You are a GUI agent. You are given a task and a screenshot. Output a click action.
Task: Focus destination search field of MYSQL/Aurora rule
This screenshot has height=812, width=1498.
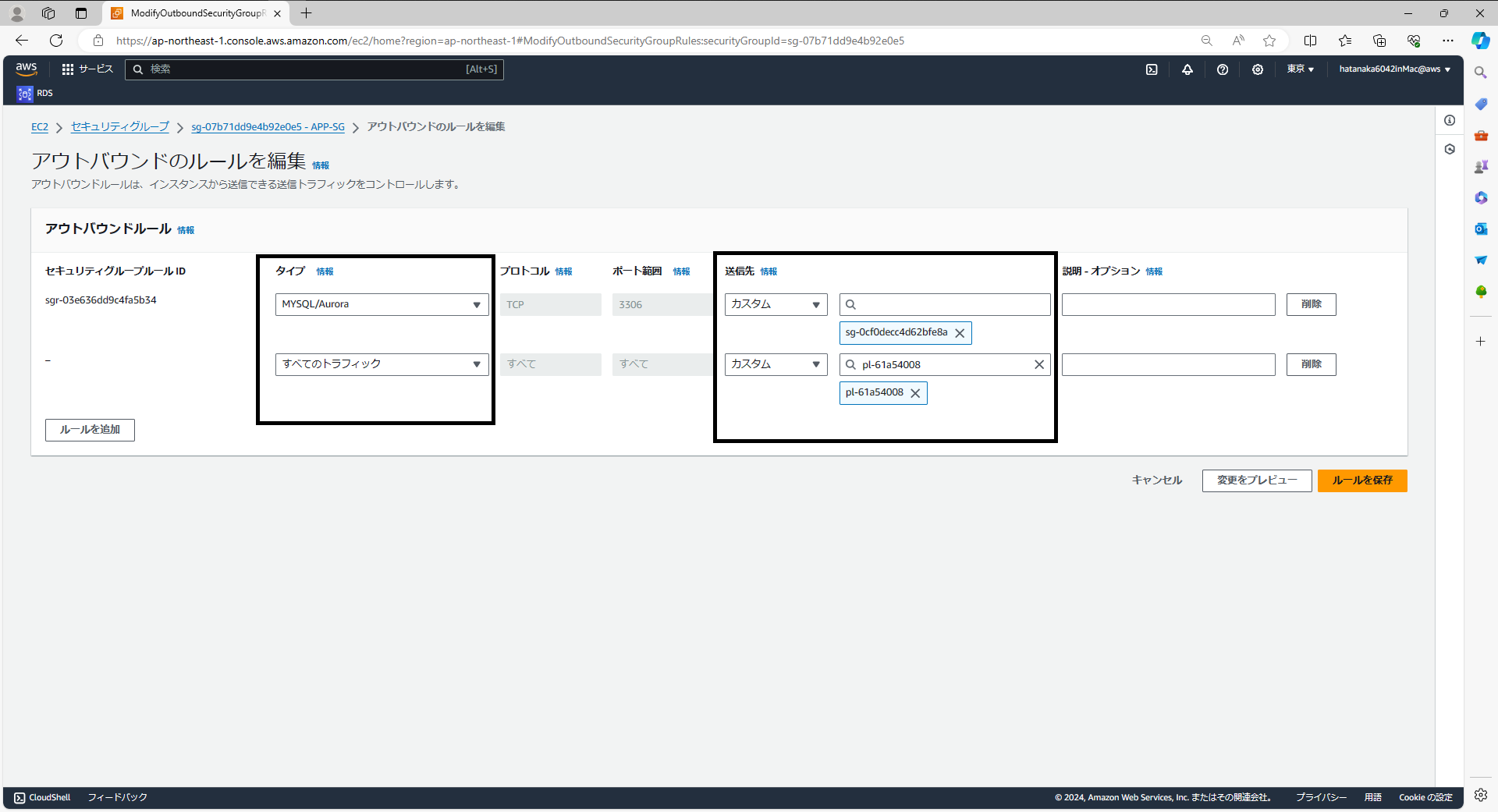pyautogui.click(x=945, y=304)
